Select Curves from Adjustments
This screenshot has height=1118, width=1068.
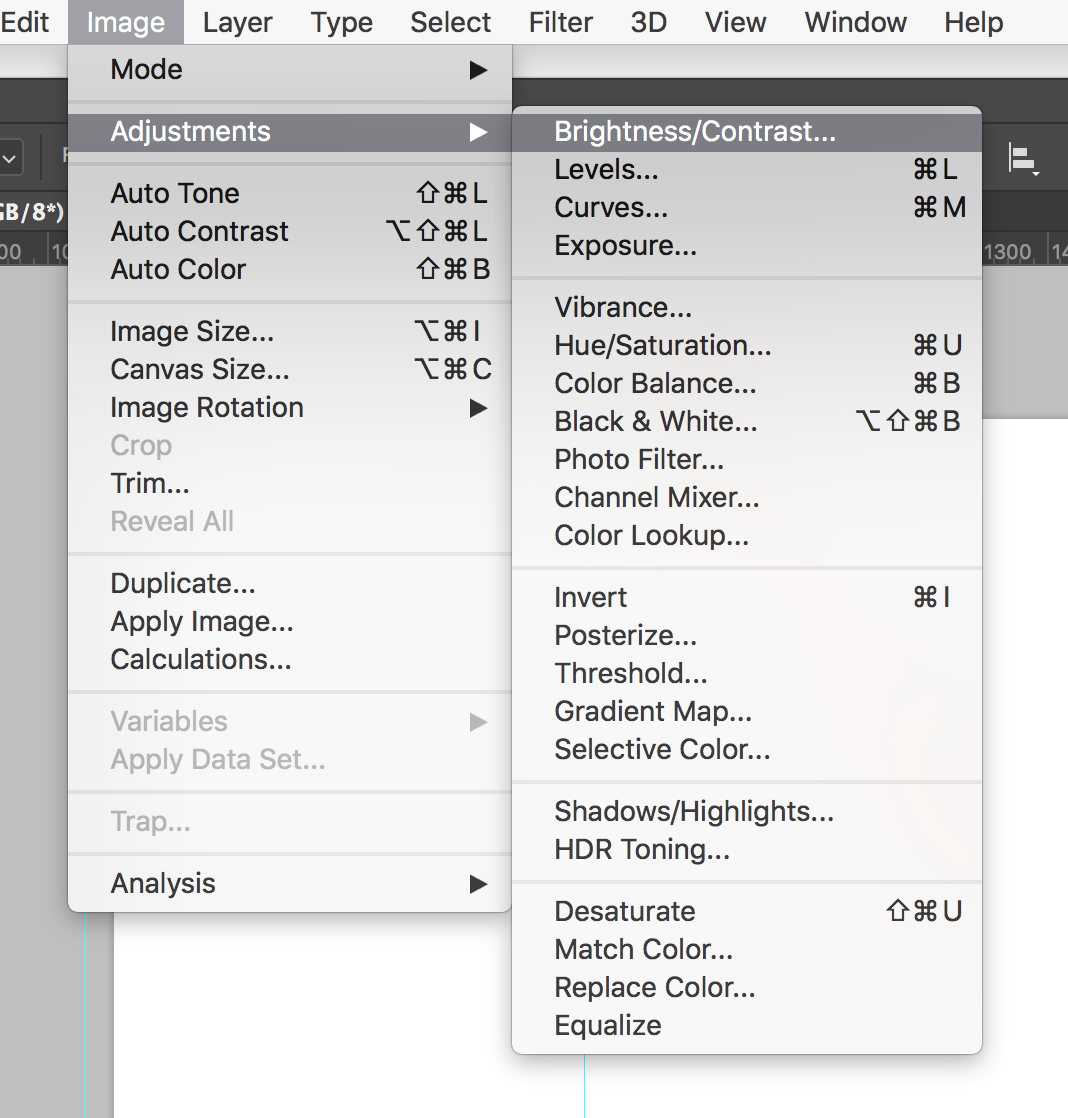coord(611,208)
